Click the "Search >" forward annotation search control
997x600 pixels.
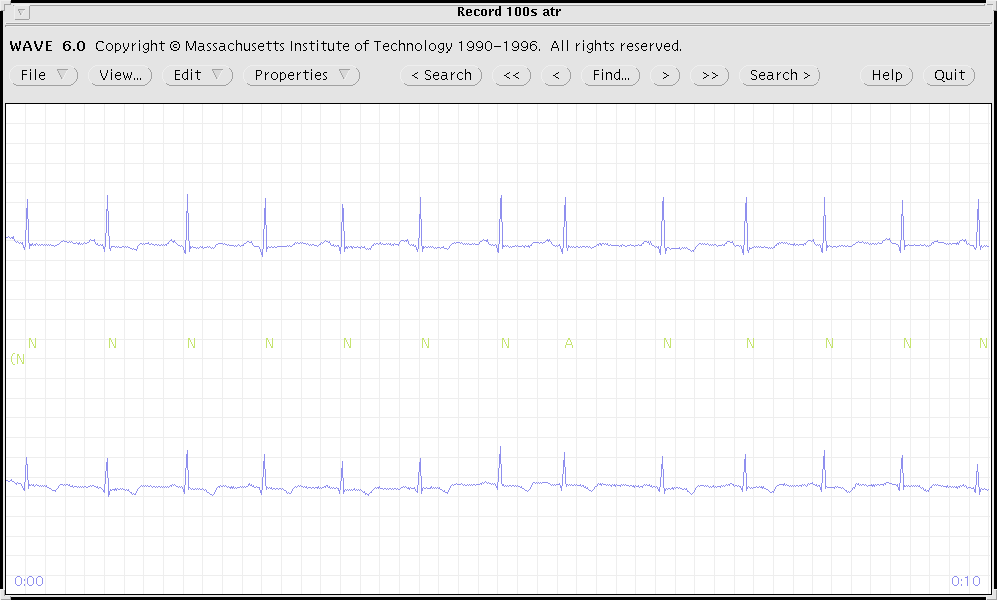[x=779, y=75]
